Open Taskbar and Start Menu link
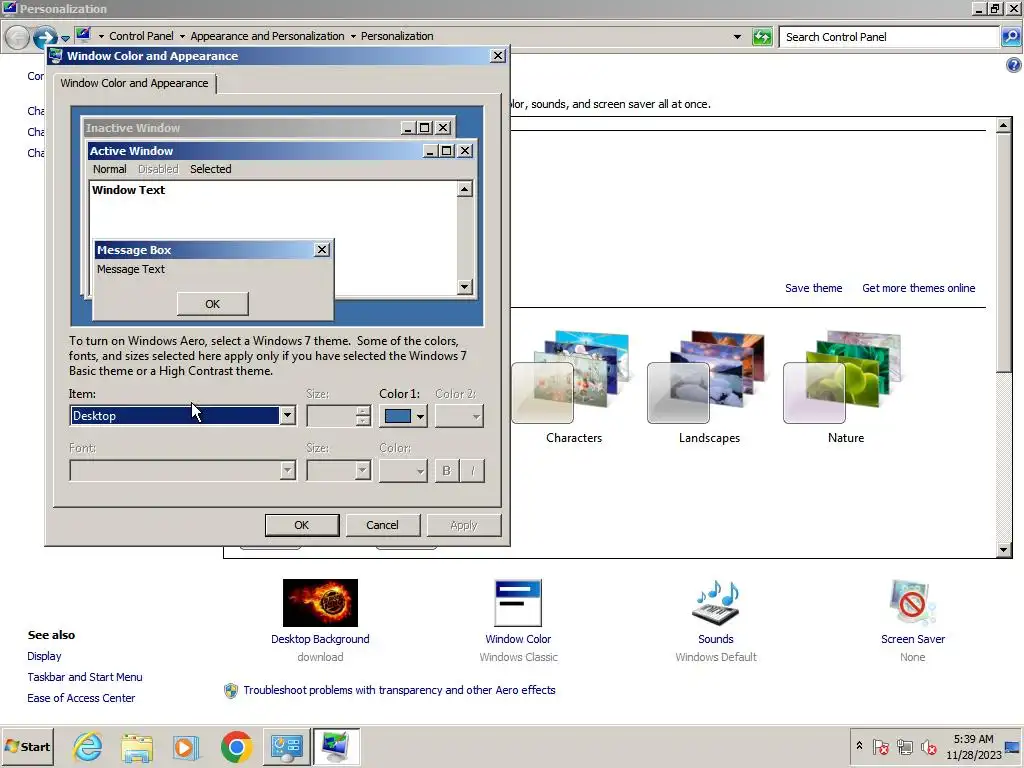 coord(85,677)
